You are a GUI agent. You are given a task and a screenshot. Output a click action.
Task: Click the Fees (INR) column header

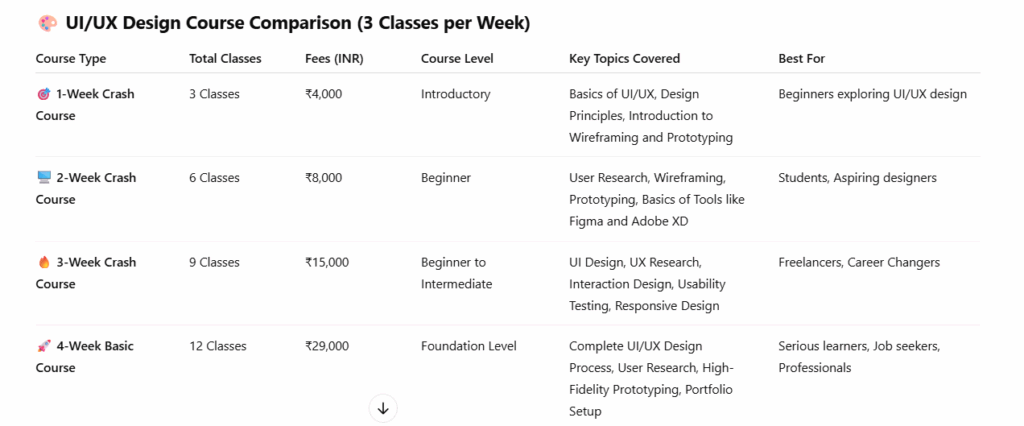click(x=334, y=59)
